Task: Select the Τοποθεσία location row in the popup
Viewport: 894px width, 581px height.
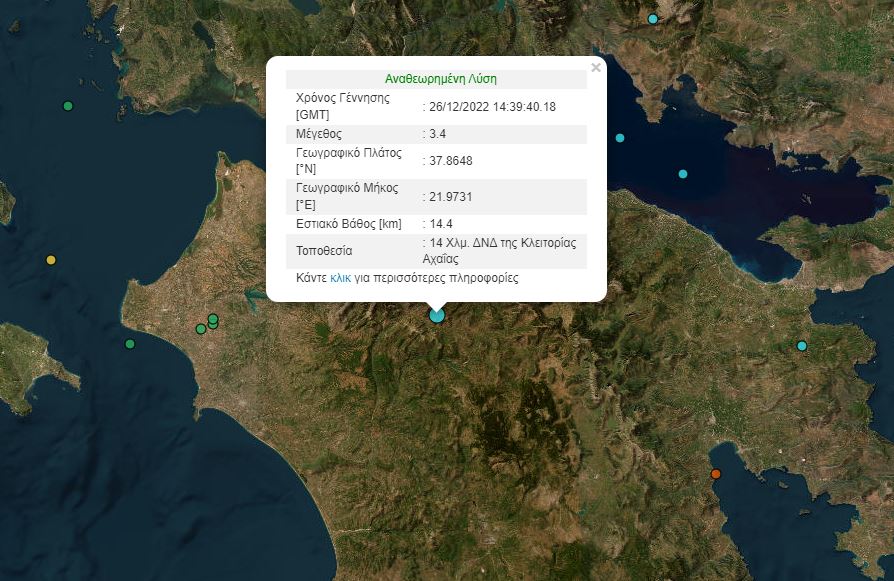Action: pyautogui.click(x=440, y=250)
